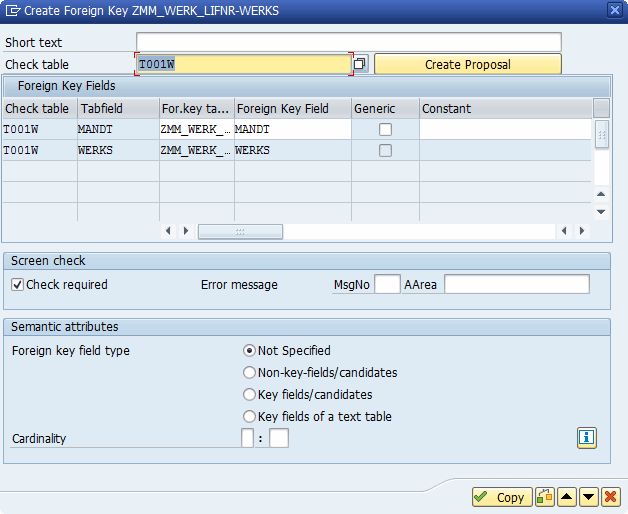Image resolution: width=628 pixels, height=514 pixels.
Task: Select the Not Specified radio button
Action: 249,351
